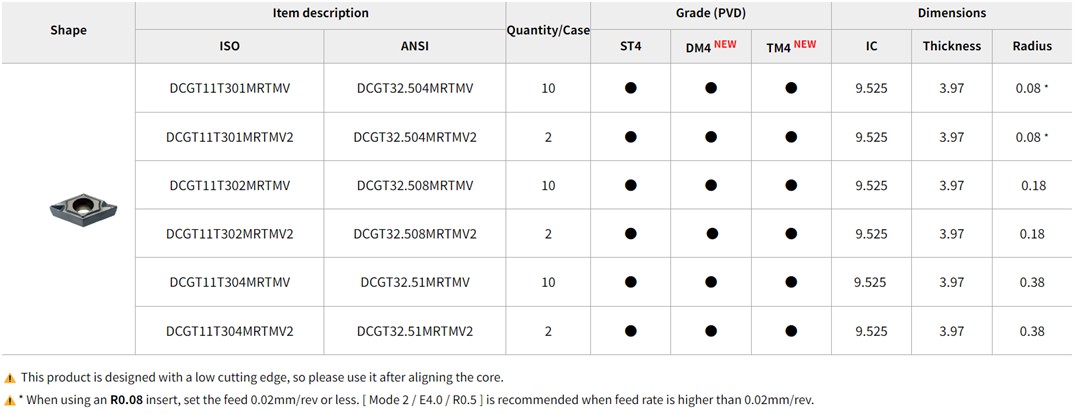Click the TM4 dot for DCGT11T301MRTMV2
The width and height of the screenshot is (1074, 414).
791,137
